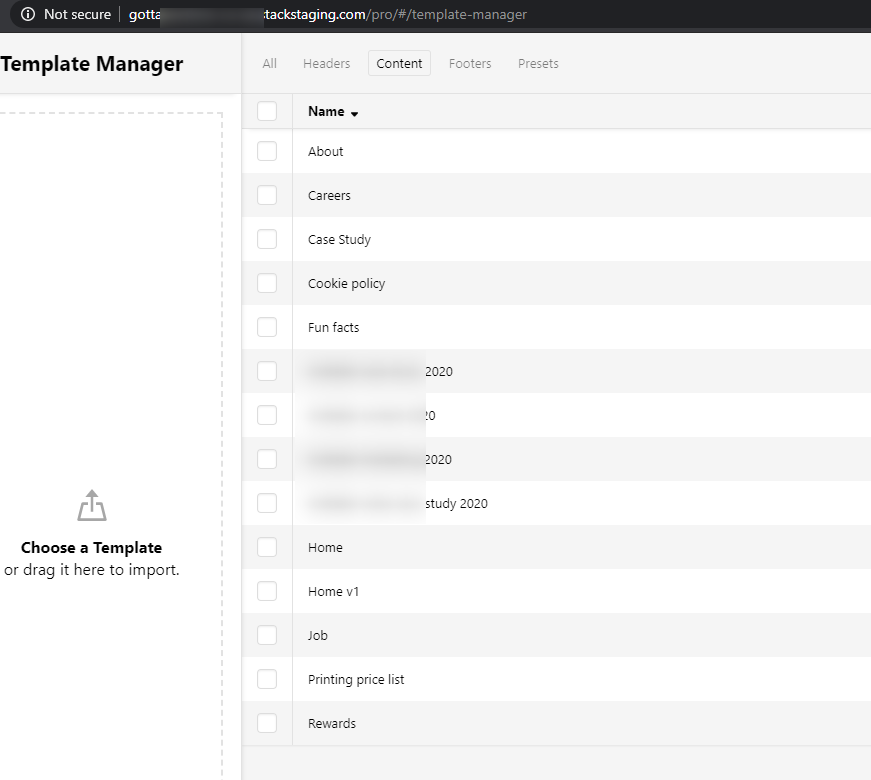Image resolution: width=871 pixels, height=780 pixels.
Task: Check the About template checkbox
Action: (x=267, y=151)
